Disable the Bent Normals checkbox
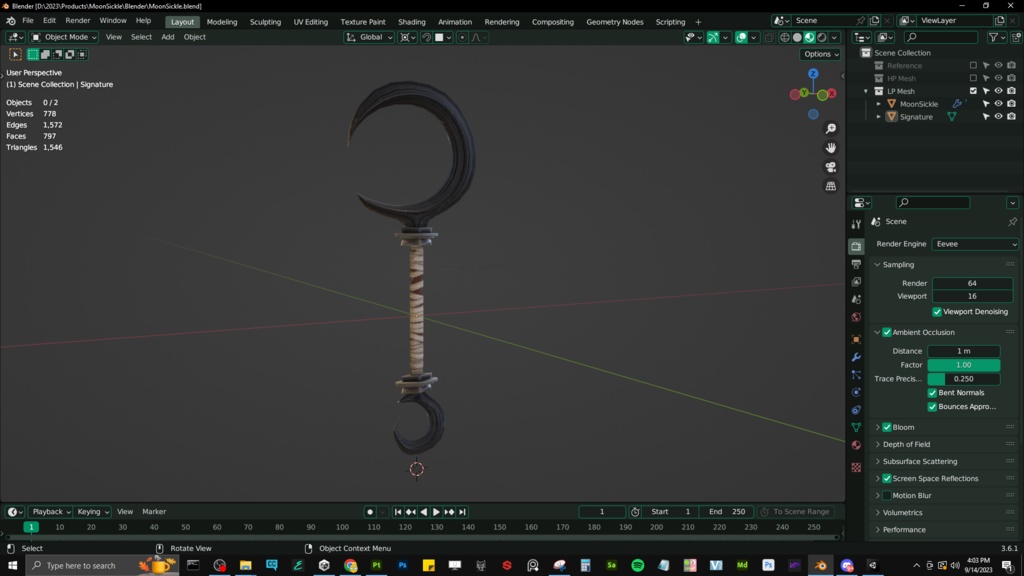This screenshot has width=1024, height=576. point(931,392)
